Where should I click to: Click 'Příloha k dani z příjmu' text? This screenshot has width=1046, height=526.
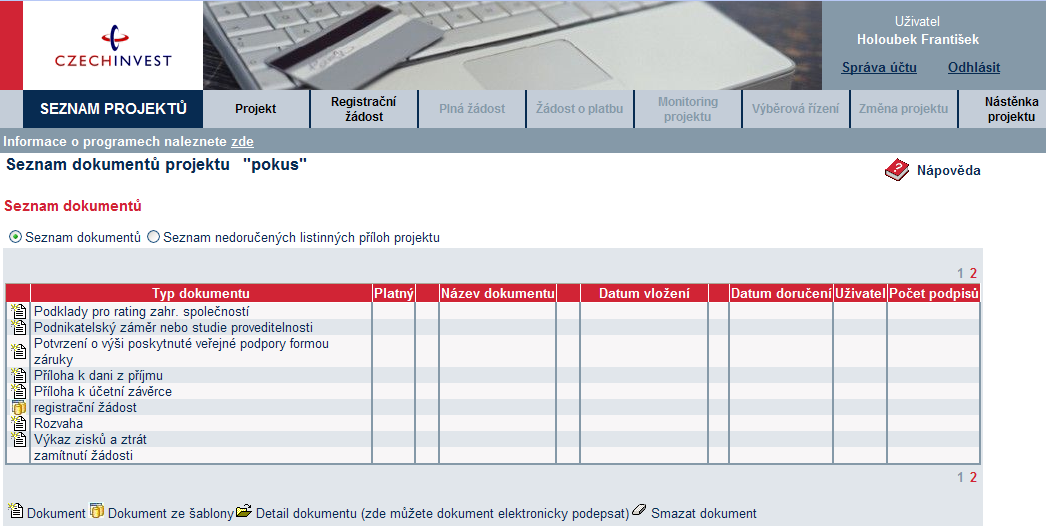[x=98, y=375]
